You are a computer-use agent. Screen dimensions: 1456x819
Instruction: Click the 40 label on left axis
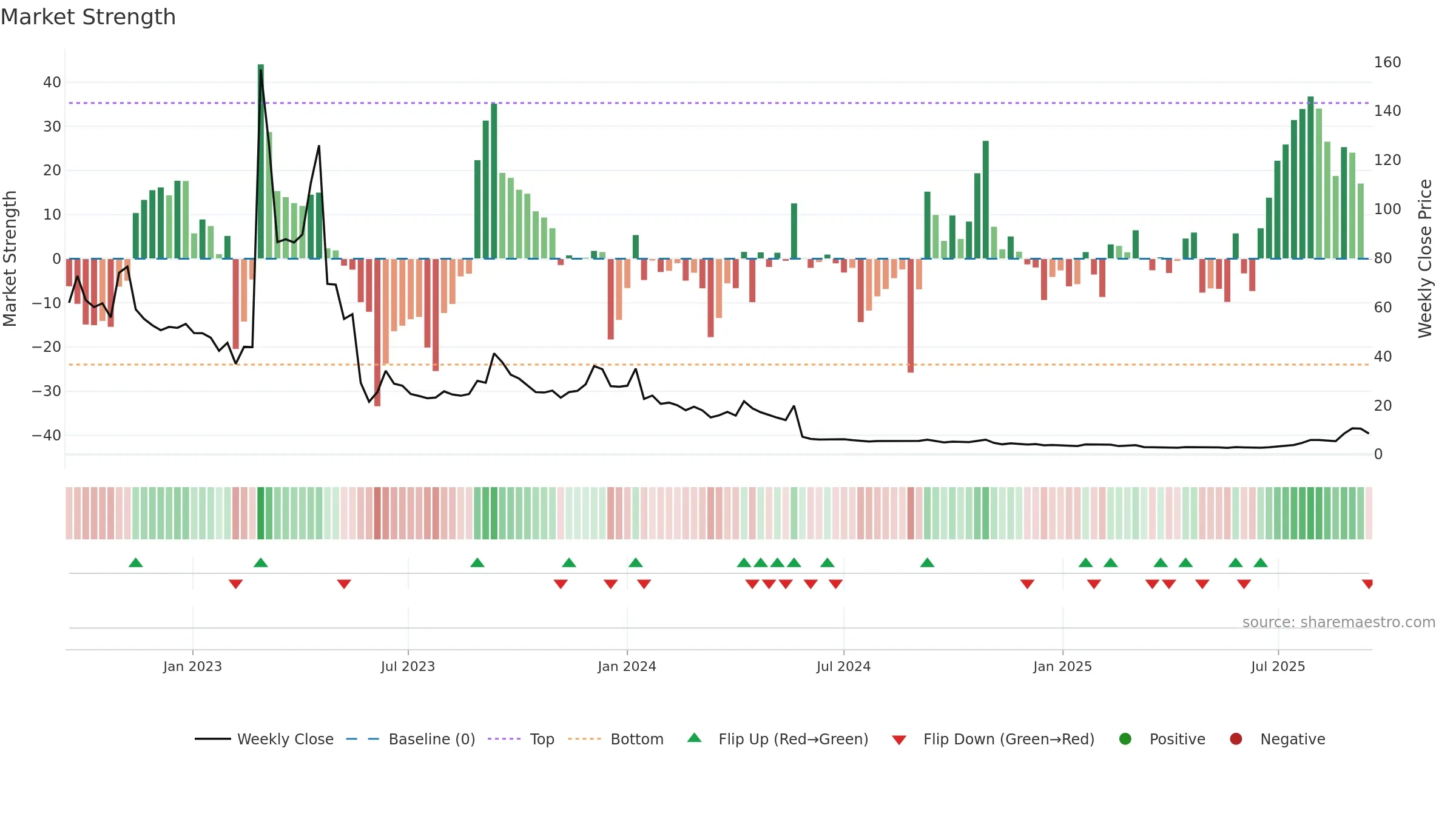coord(52,82)
